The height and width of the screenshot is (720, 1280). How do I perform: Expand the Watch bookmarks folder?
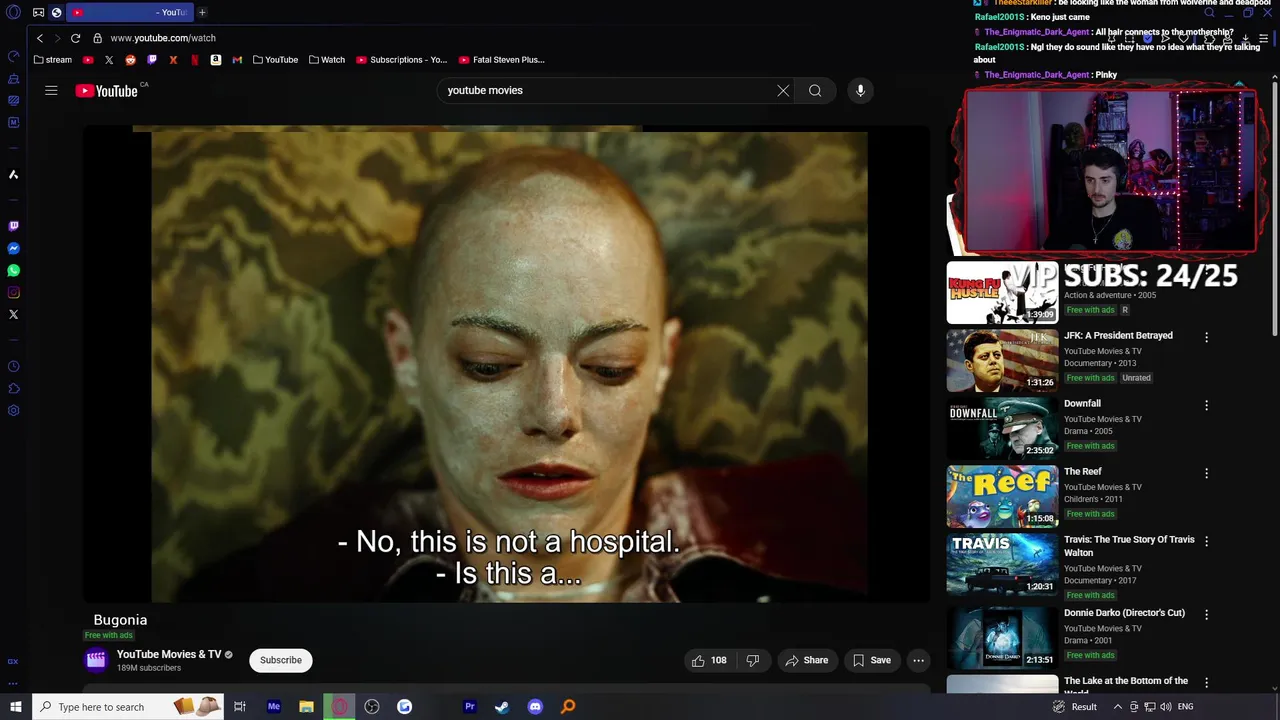[327, 60]
